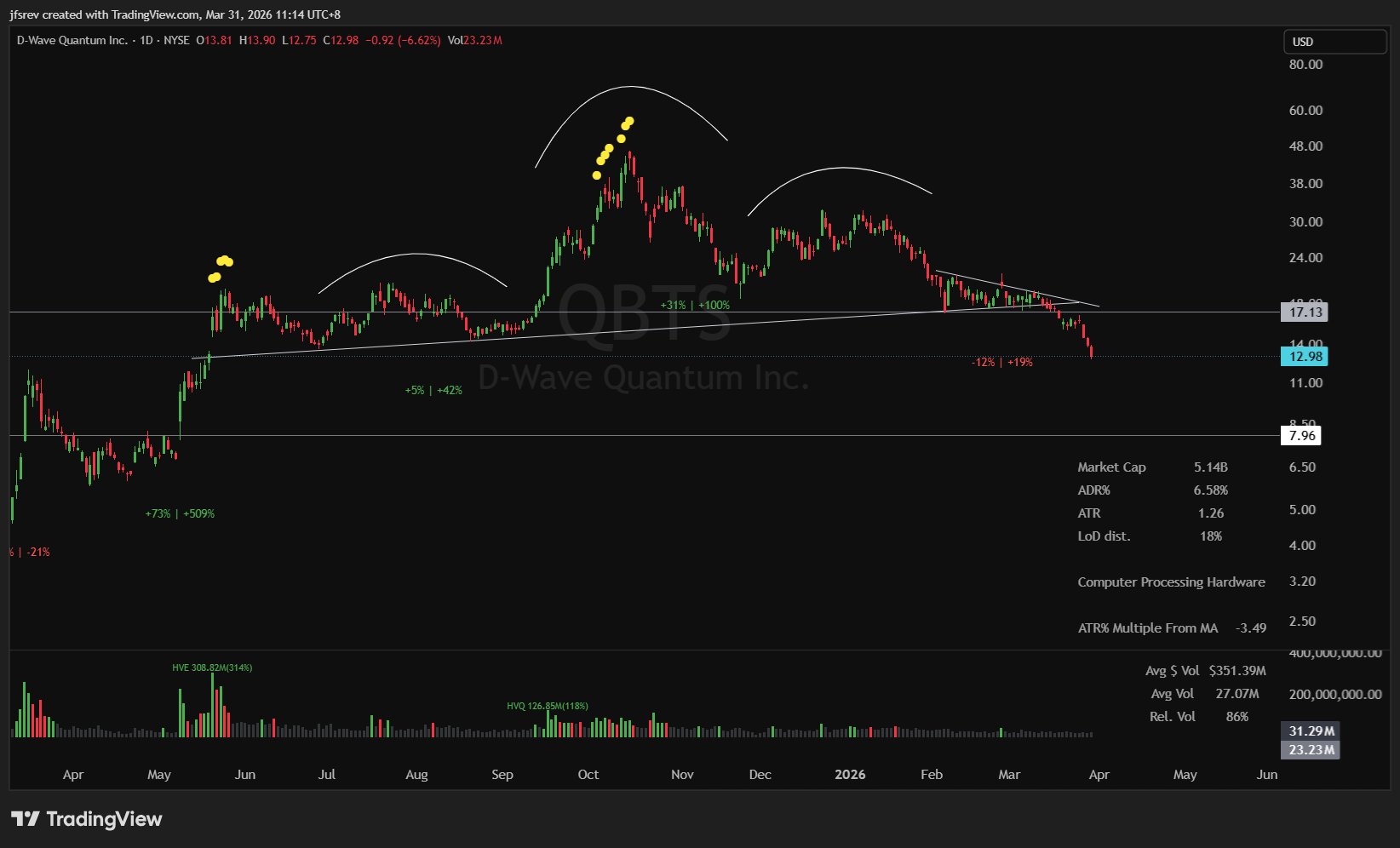Click the ATR value 1.26
Image resolution: width=1400 pixels, height=848 pixels.
pos(1210,513)
